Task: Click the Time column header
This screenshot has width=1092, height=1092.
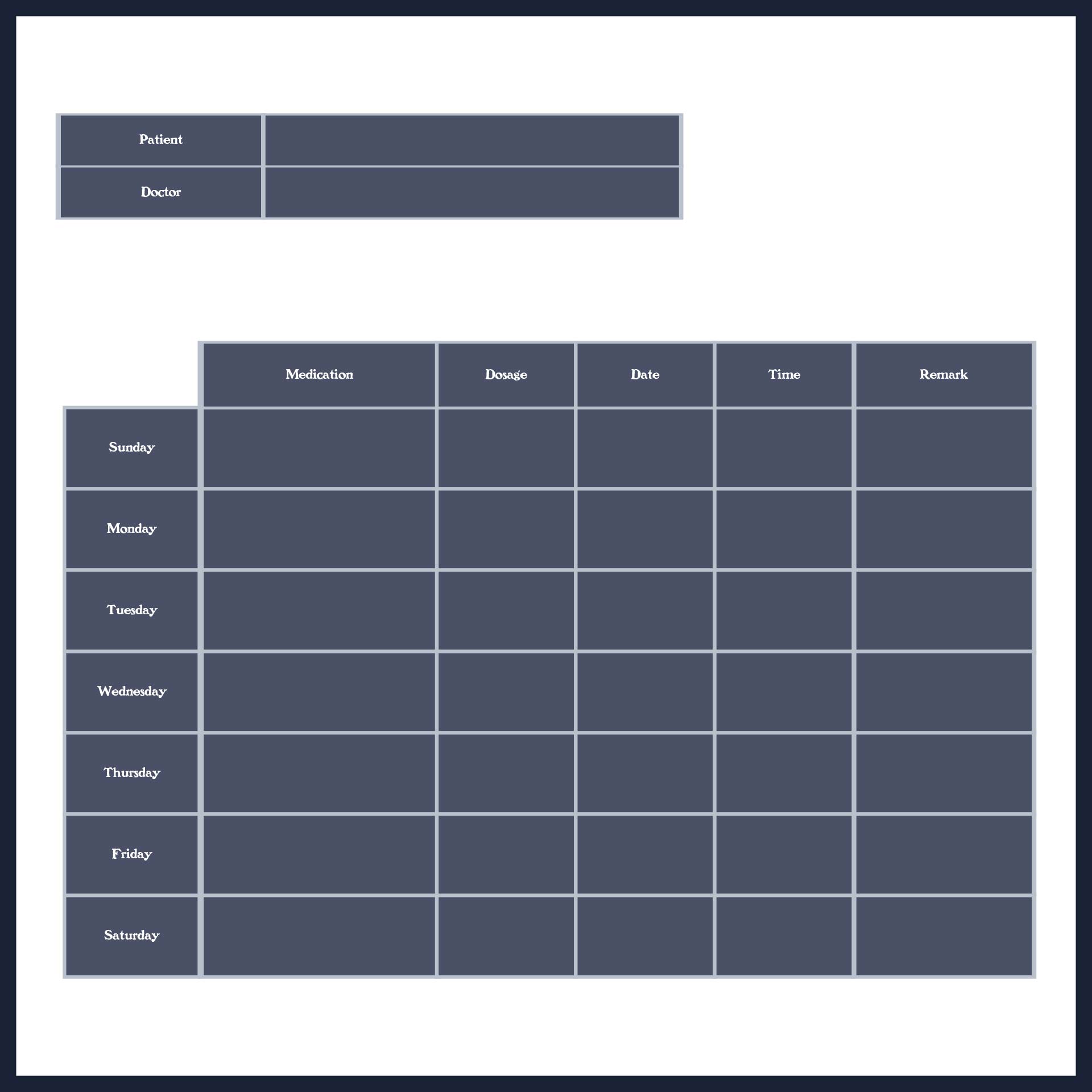Action: pyautogui.click(x=784, y=374)
